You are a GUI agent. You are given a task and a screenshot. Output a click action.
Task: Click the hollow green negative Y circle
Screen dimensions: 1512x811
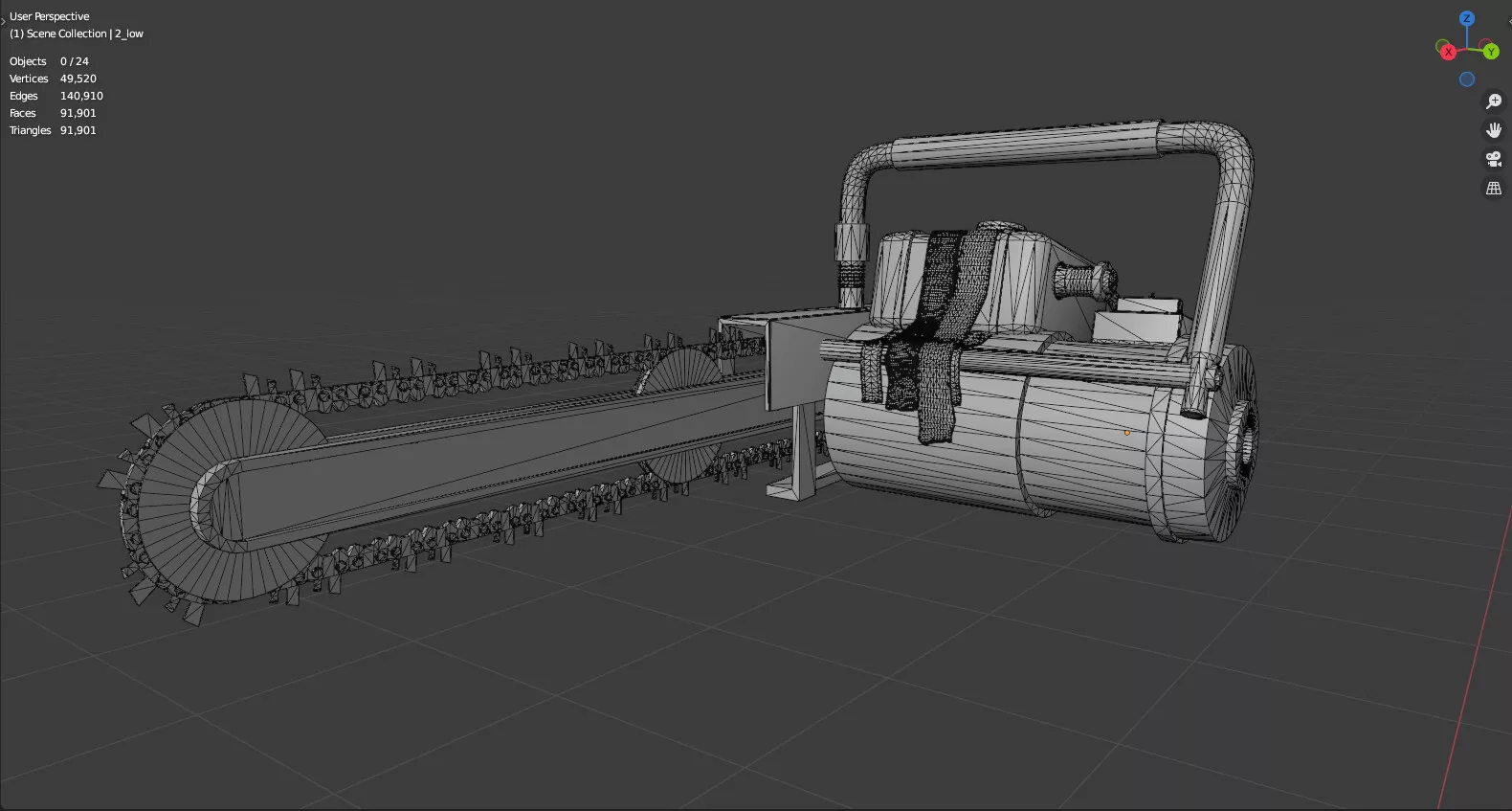coord(1442,45)
